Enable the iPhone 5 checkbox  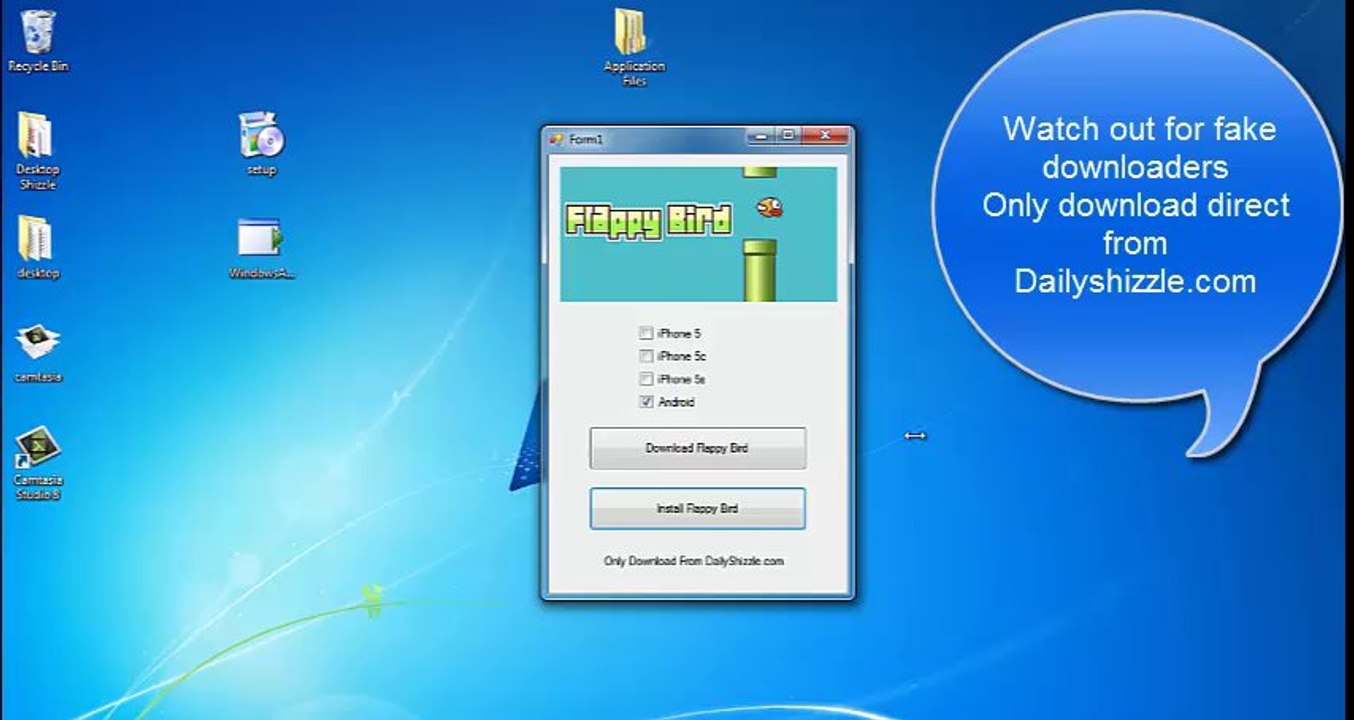[x=646, y=333]
